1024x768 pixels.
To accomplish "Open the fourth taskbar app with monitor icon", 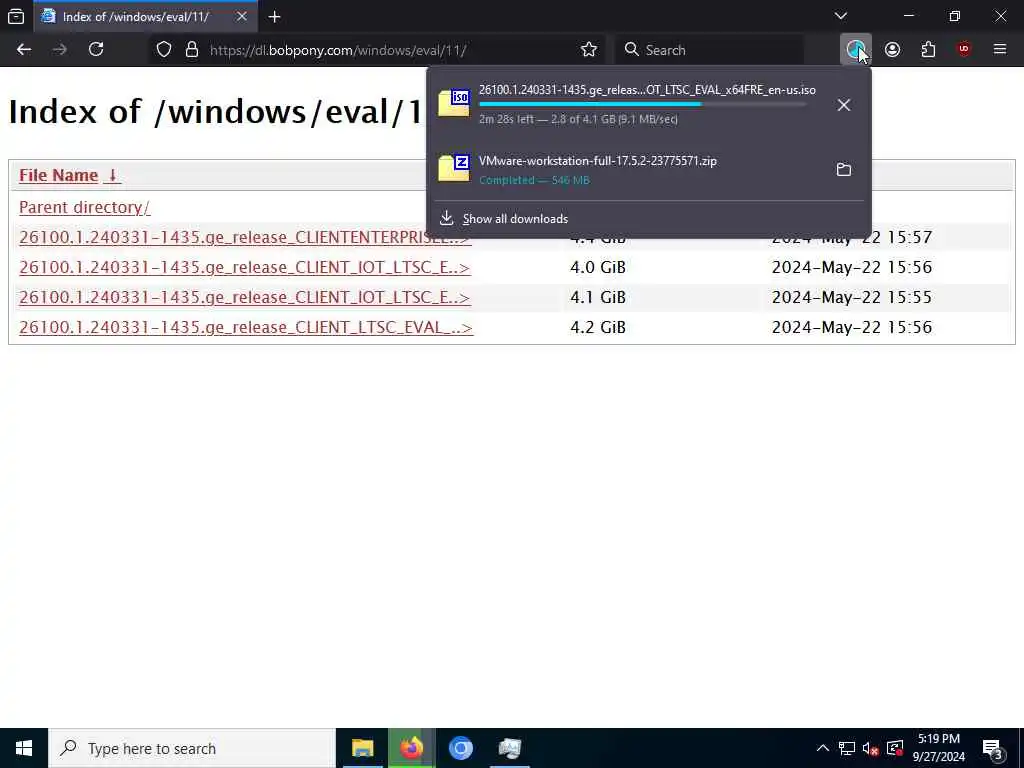I will pos(509,748).
